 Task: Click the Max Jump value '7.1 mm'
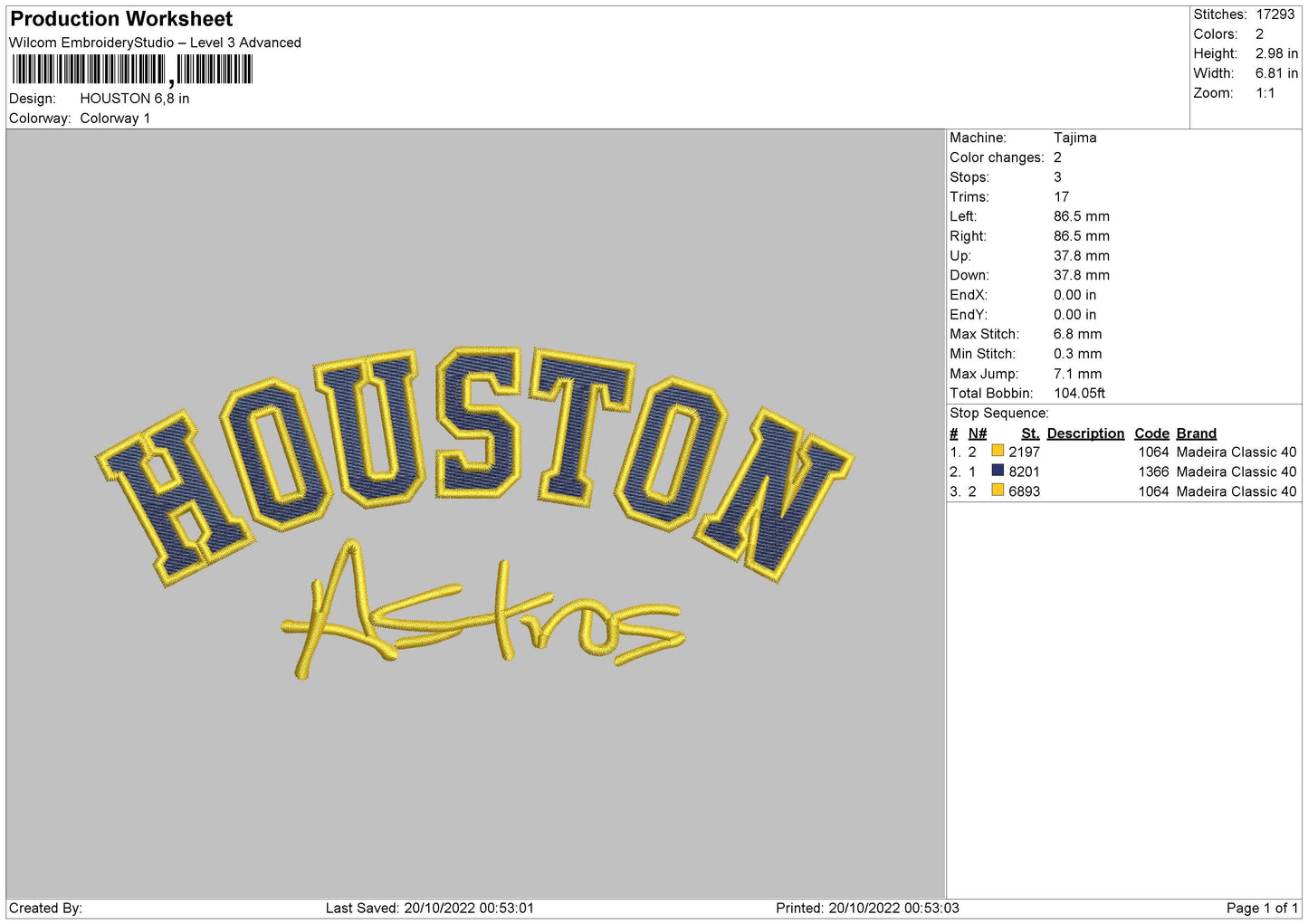[x=1078, y=374]
